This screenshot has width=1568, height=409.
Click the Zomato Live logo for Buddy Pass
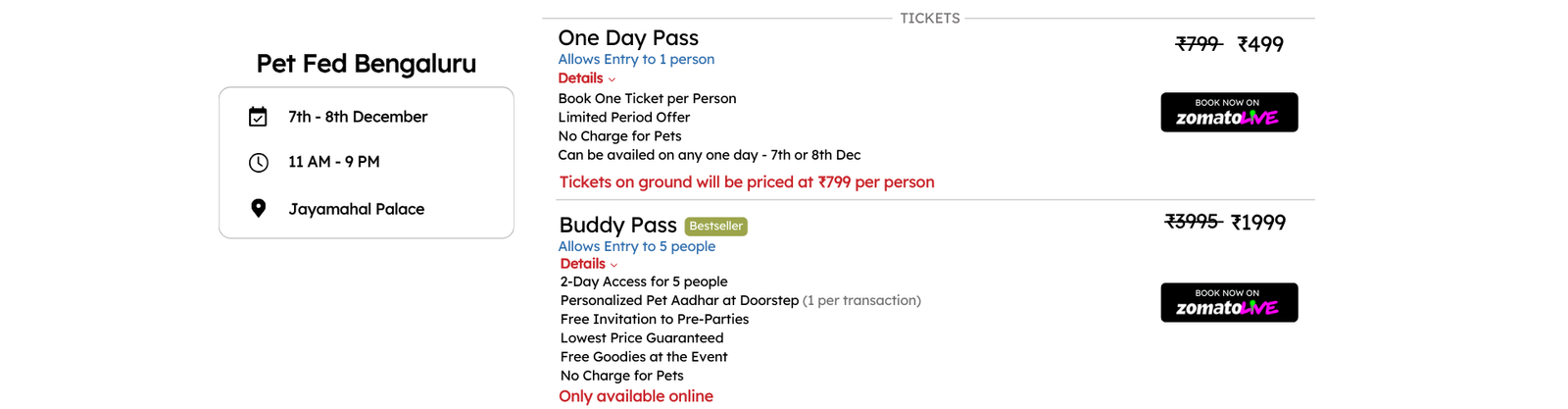point(1229,302)
